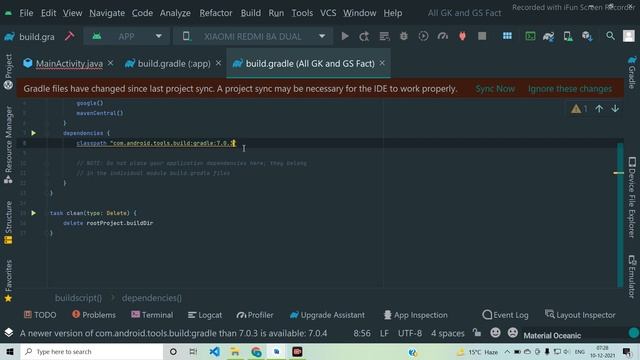This screenshot has width=640, height=360.
Task: Click the buildscript() breadcrumb
Action: (x=78, y=298)
